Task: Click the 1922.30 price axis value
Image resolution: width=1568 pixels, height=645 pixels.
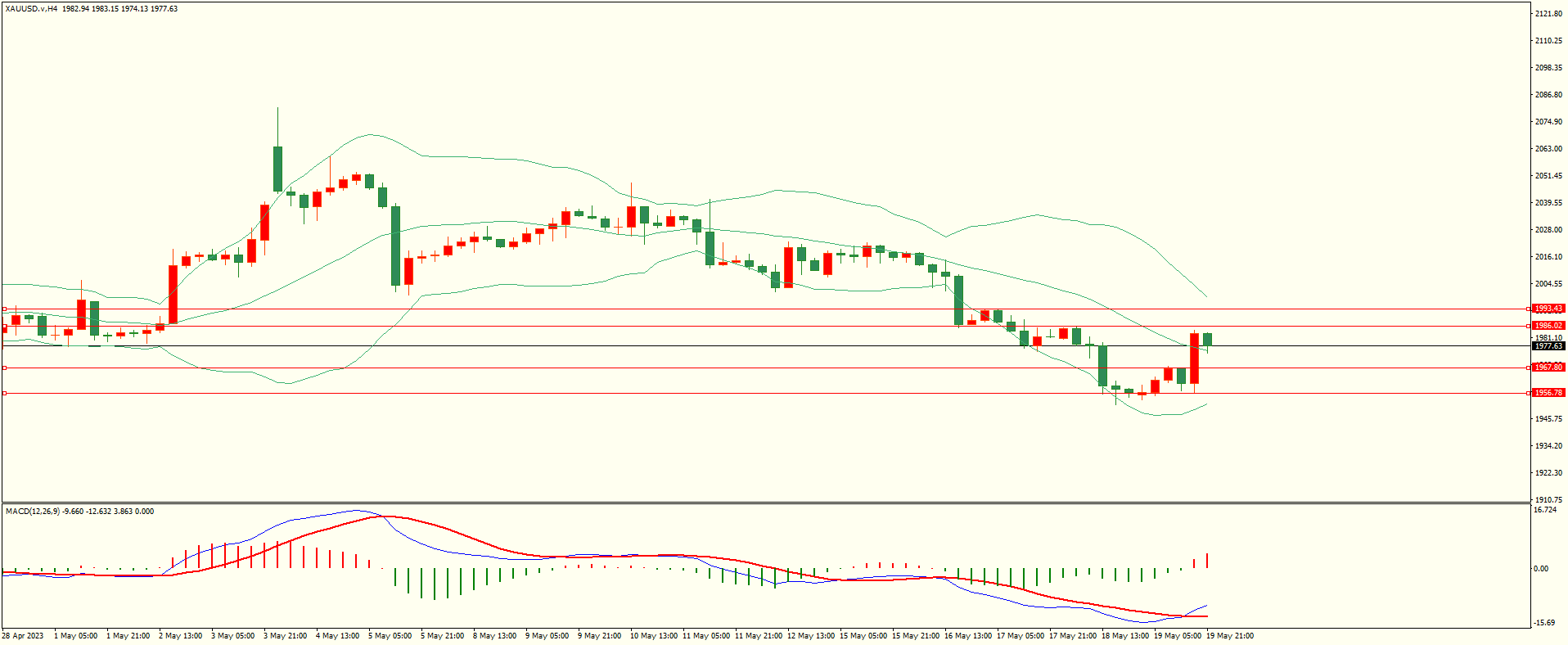Action: [x=1548, y=473]
